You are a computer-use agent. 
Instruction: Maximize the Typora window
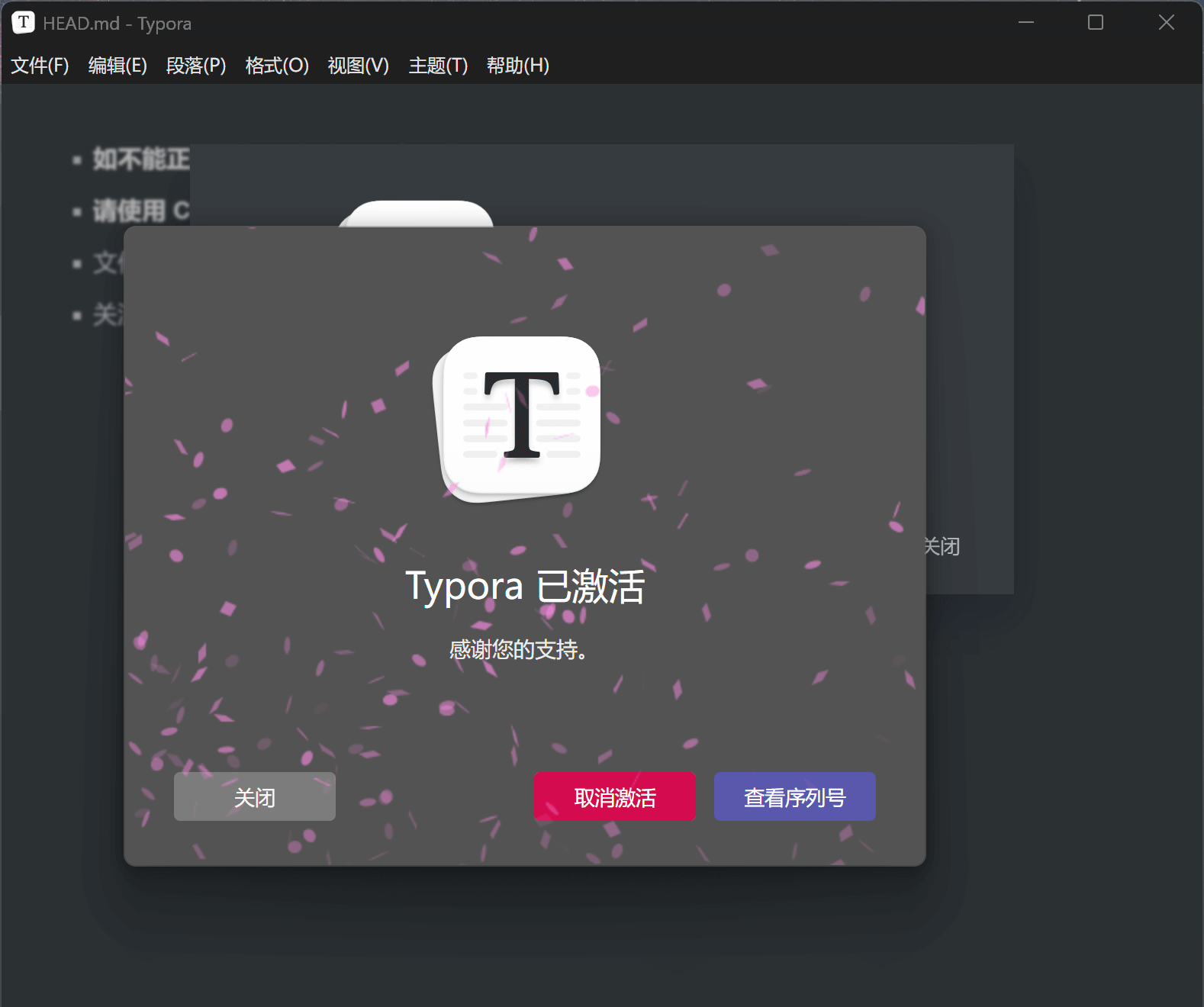pyautogui.click(x=1096, y=23)
